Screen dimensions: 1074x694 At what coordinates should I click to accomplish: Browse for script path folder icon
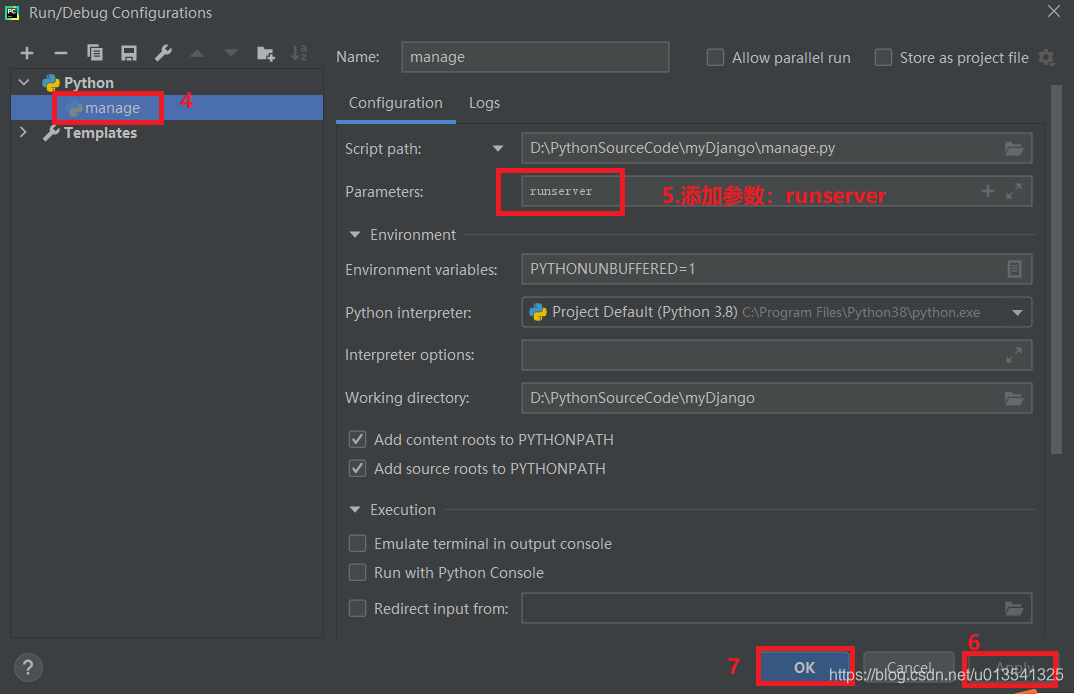[x=1014, y=149]
